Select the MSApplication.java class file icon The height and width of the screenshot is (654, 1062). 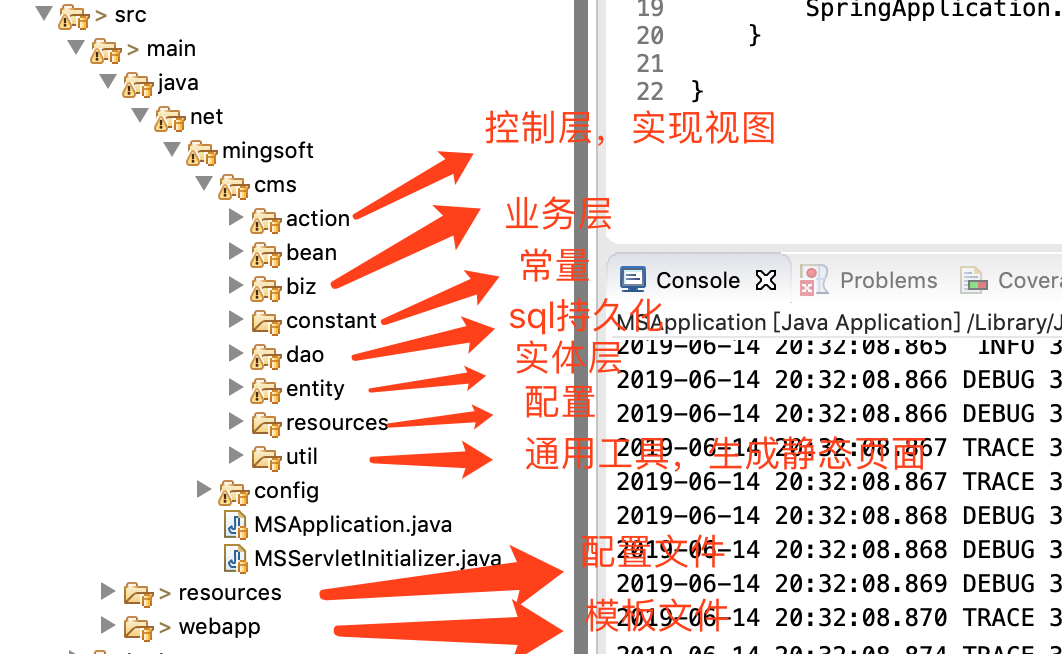pos(235,524)
